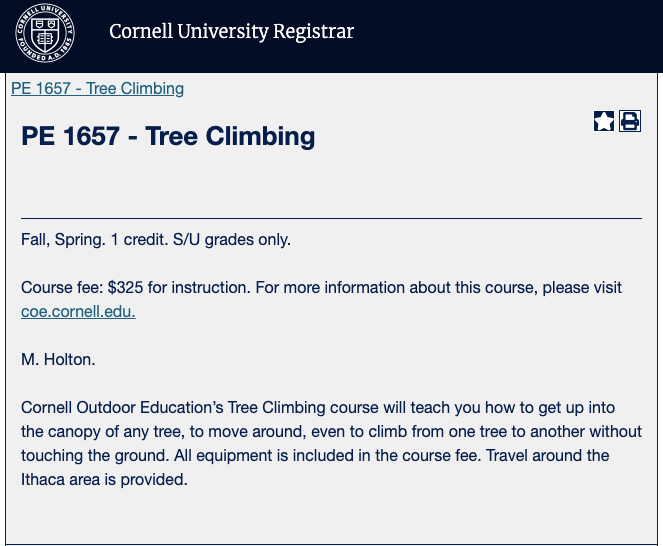Viewport: 663px width, 546px height.
Task: Click "Ithaca area is provided" text
Action: tap(104, 479)
